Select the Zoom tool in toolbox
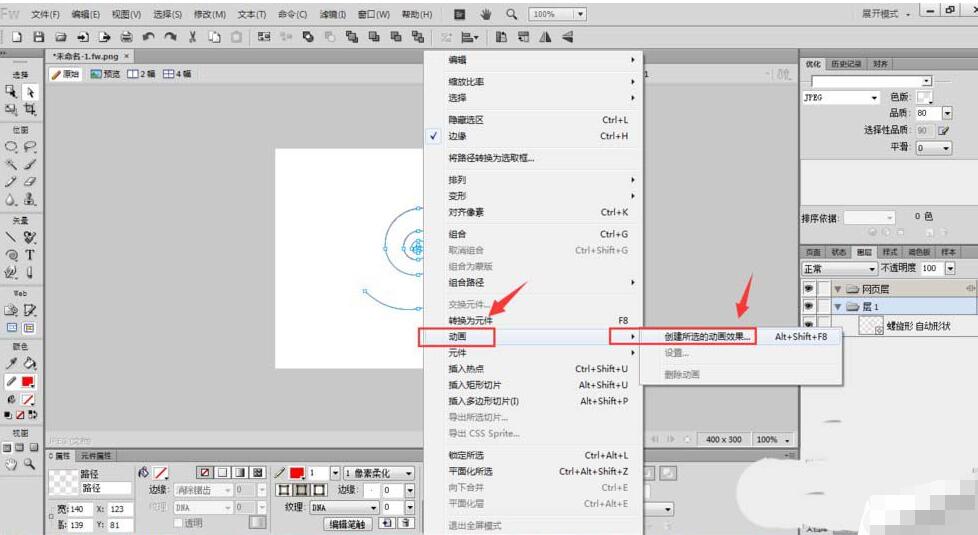 coord(29,464)
